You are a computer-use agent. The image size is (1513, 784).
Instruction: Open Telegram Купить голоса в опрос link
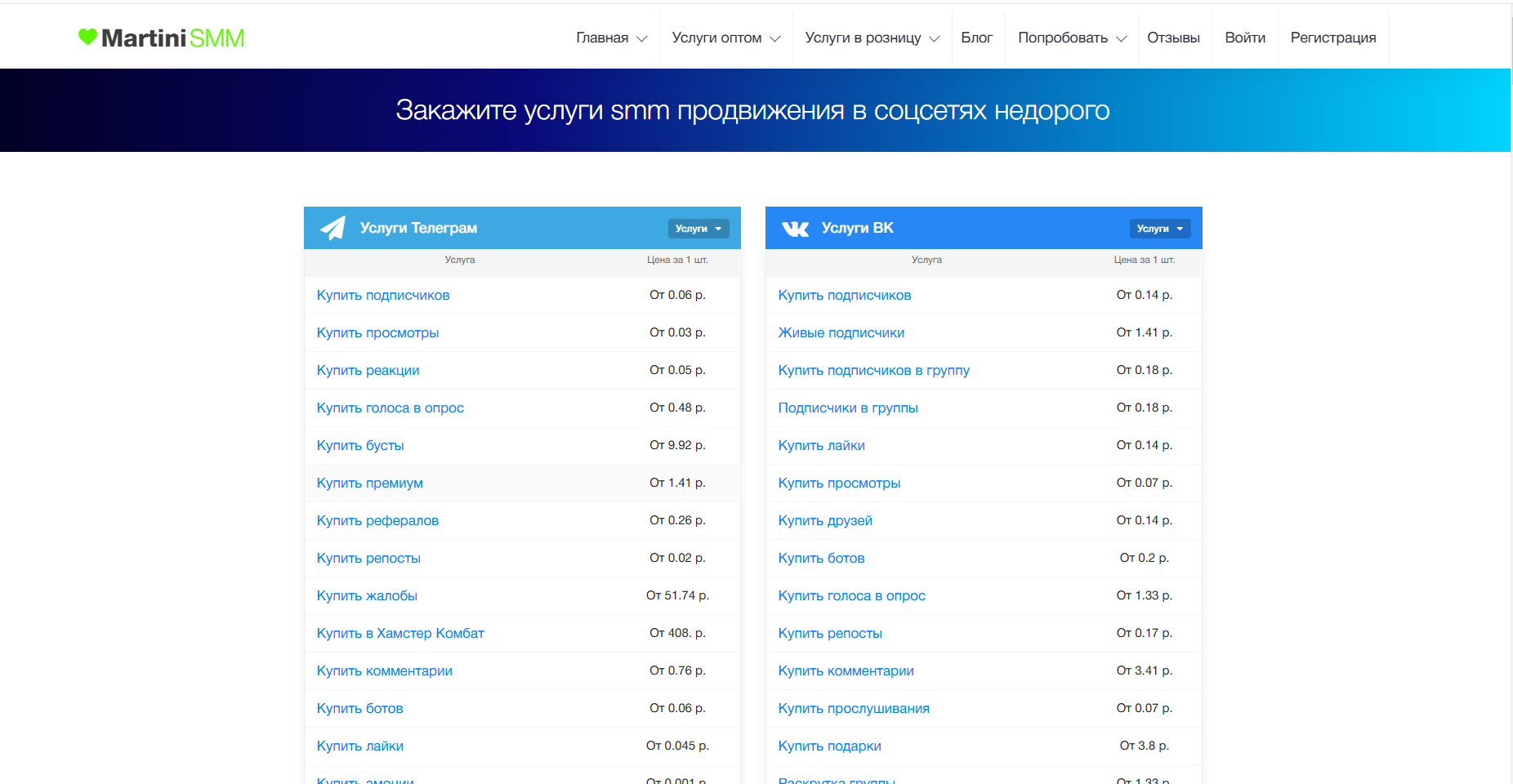point(390,408)
